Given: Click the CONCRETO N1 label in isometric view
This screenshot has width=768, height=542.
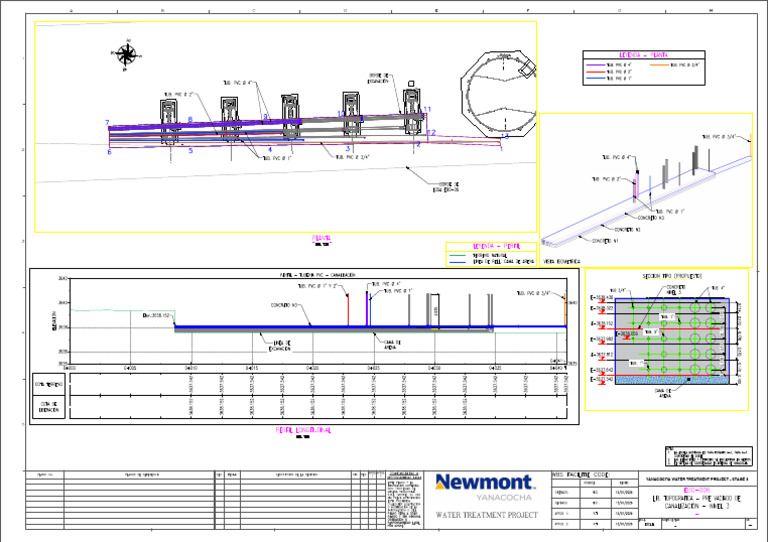Looking at the screenshot, I should (605, 241).
